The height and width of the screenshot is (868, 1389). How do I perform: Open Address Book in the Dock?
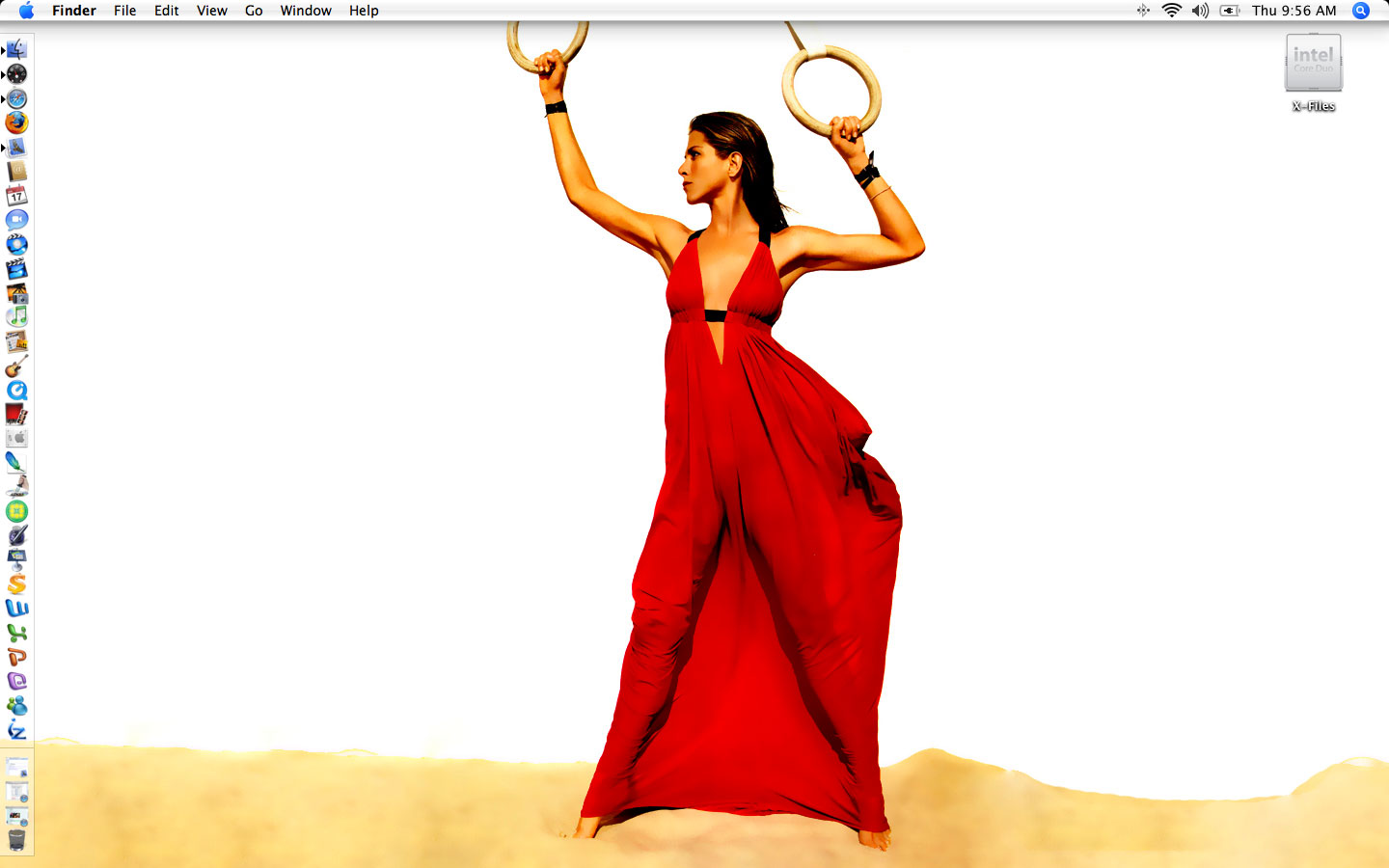click(16, 172)
